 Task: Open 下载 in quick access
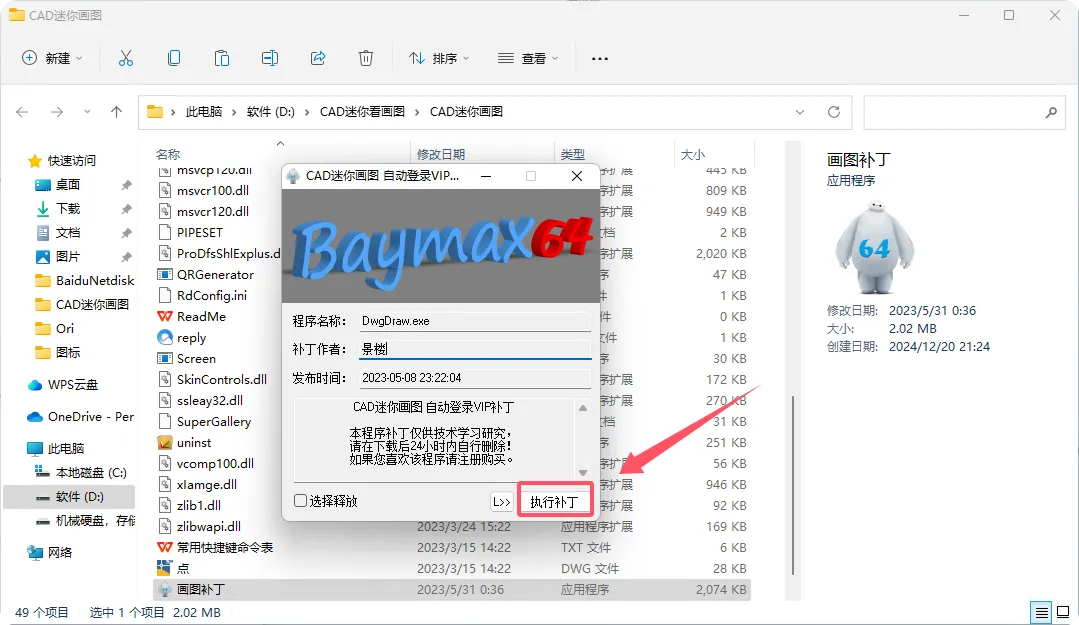click(67, 209)
